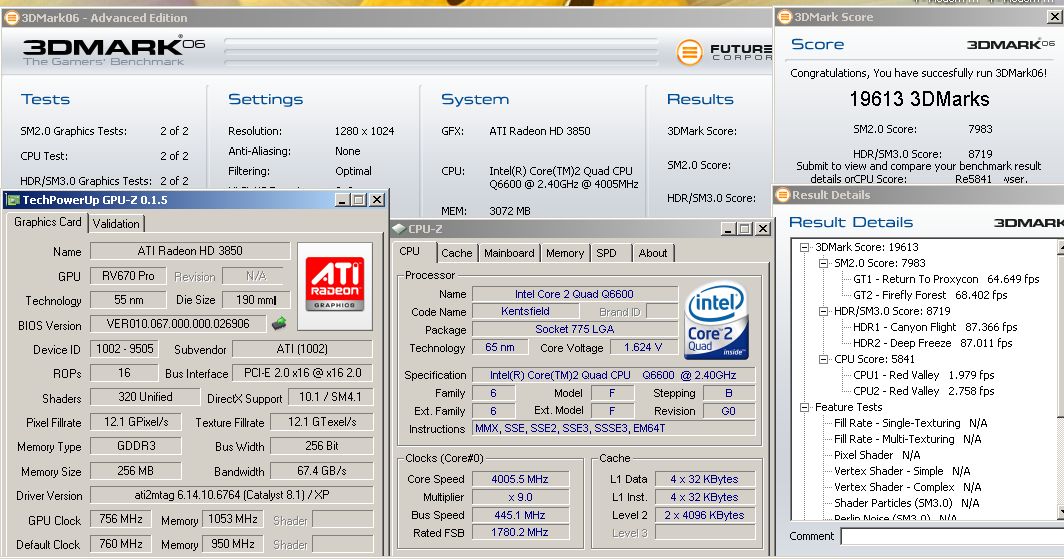Click the Futuremark orange logo icon
The height and width of the screenshot is (559, 1064).
[689, 52]
